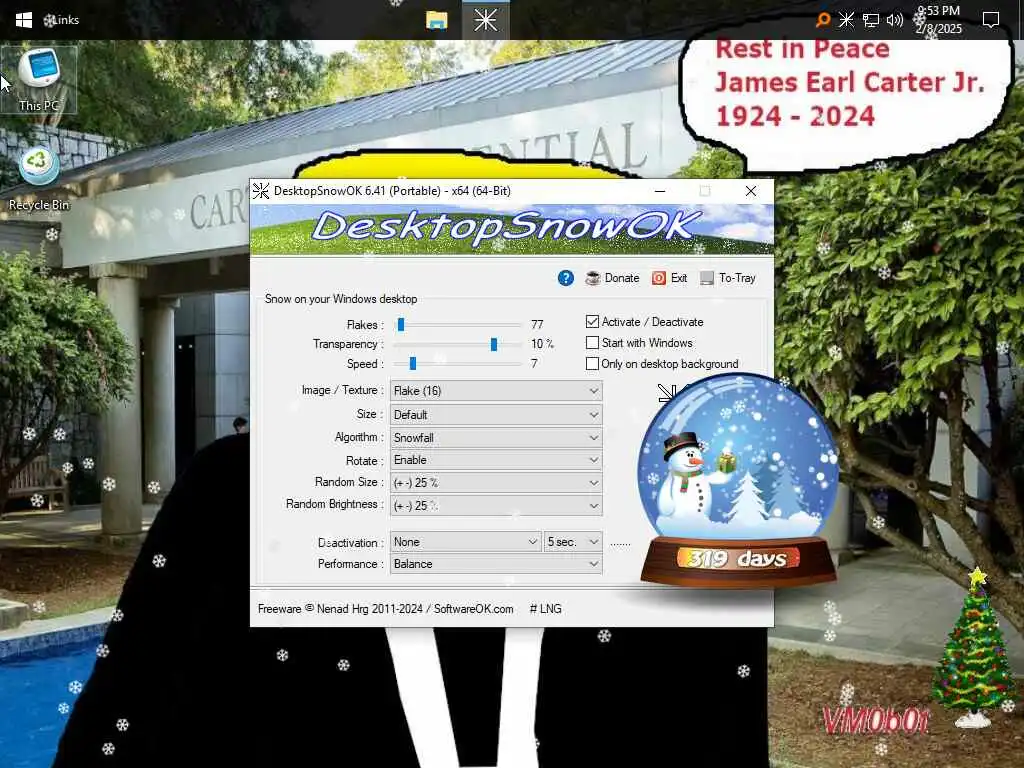1024x768 pixels.
Task: Click DesktopSnowOK snowflake taskbar button
Action: click(485, 20)
